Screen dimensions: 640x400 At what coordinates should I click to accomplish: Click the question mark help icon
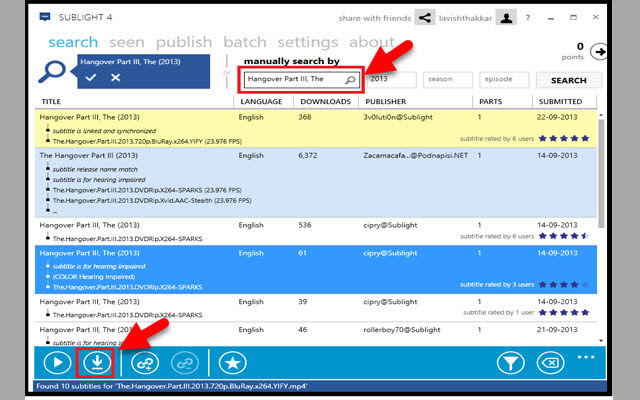point(528,18)
